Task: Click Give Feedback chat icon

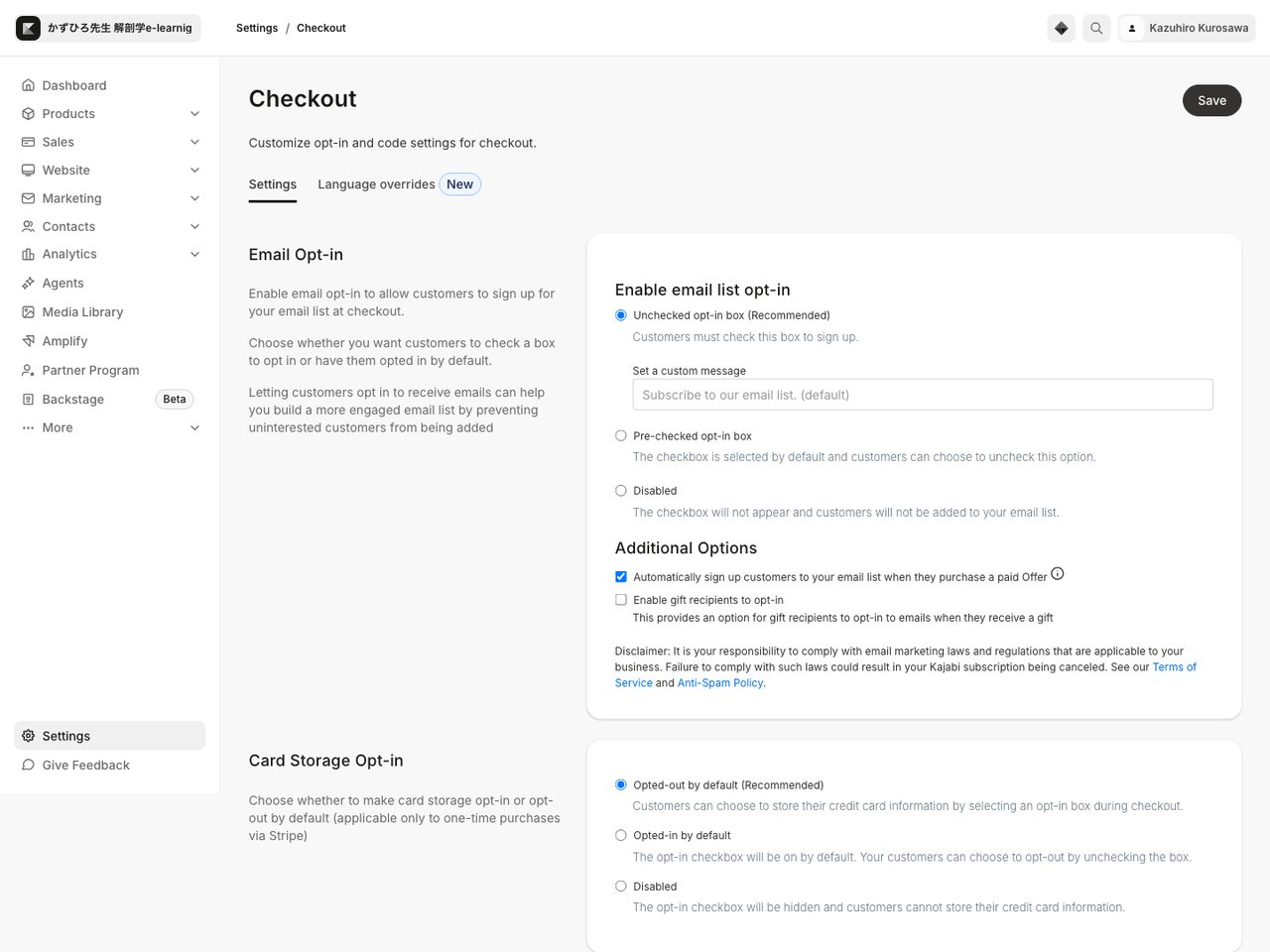Action: coord(28,765)
